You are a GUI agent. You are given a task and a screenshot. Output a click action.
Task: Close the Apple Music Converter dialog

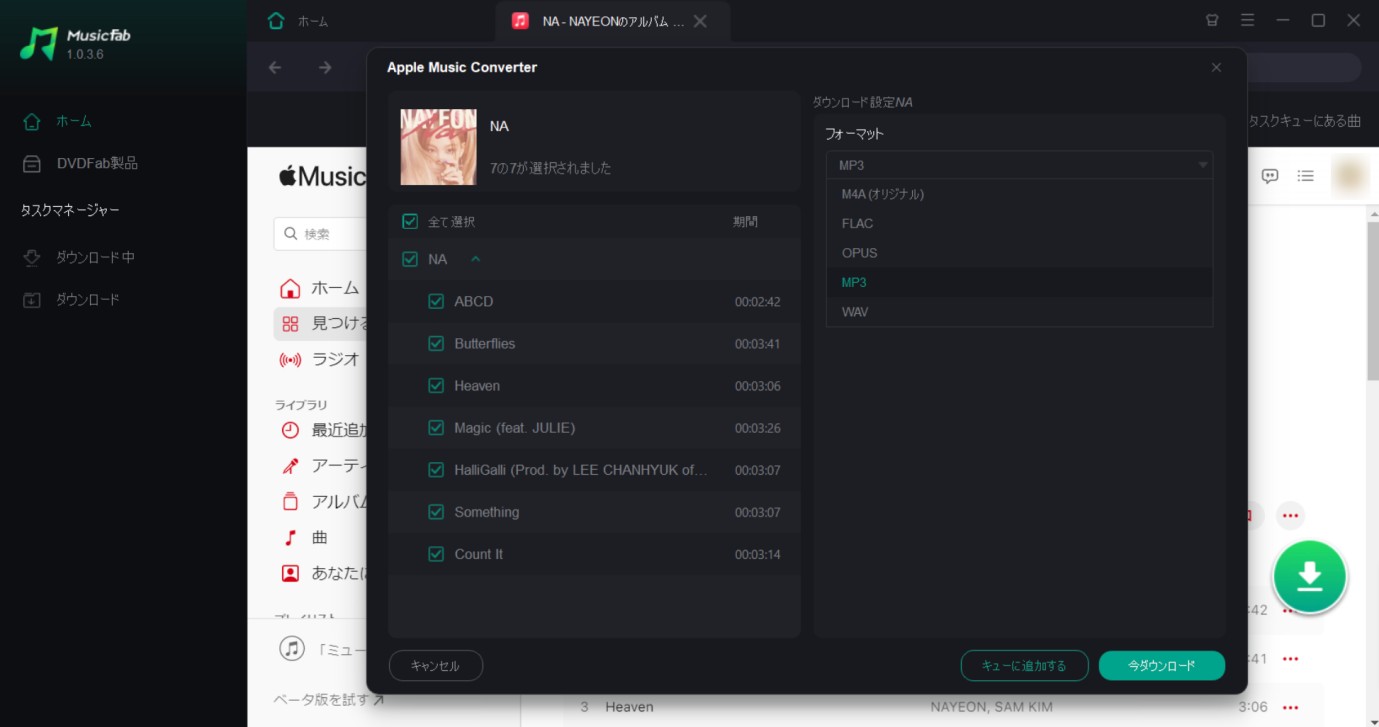coord(1216,67)
